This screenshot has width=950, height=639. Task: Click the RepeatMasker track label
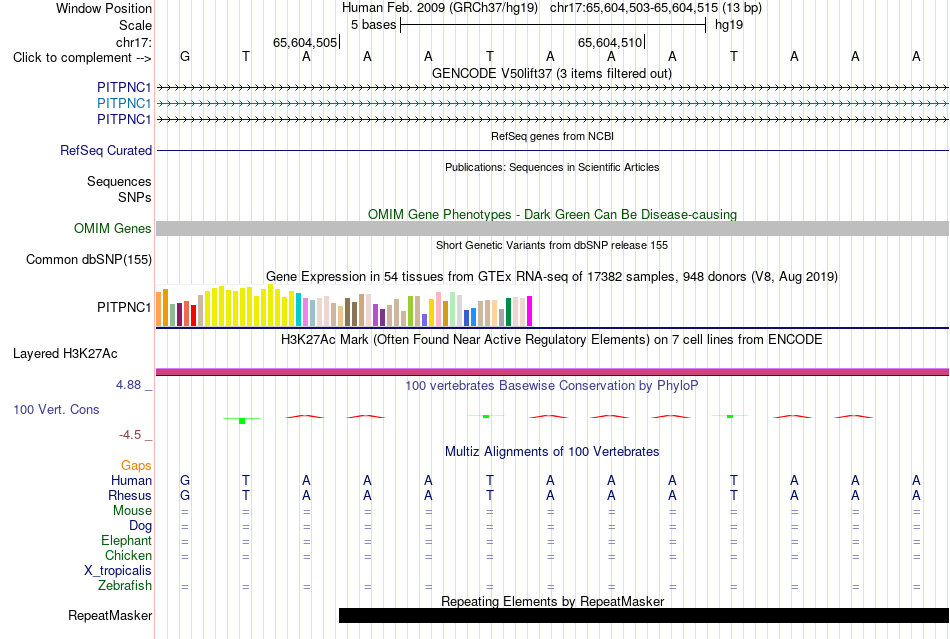click(110, 615)
